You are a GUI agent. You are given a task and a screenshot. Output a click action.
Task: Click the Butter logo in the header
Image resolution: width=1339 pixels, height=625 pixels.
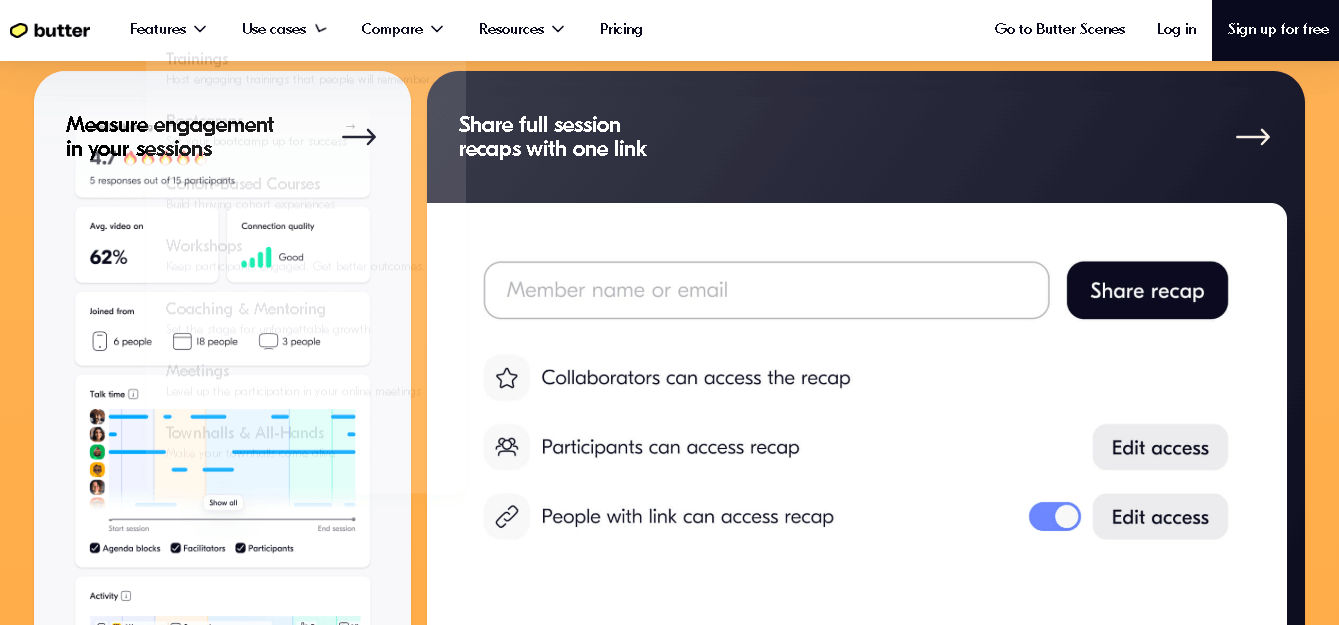point(50,30)
